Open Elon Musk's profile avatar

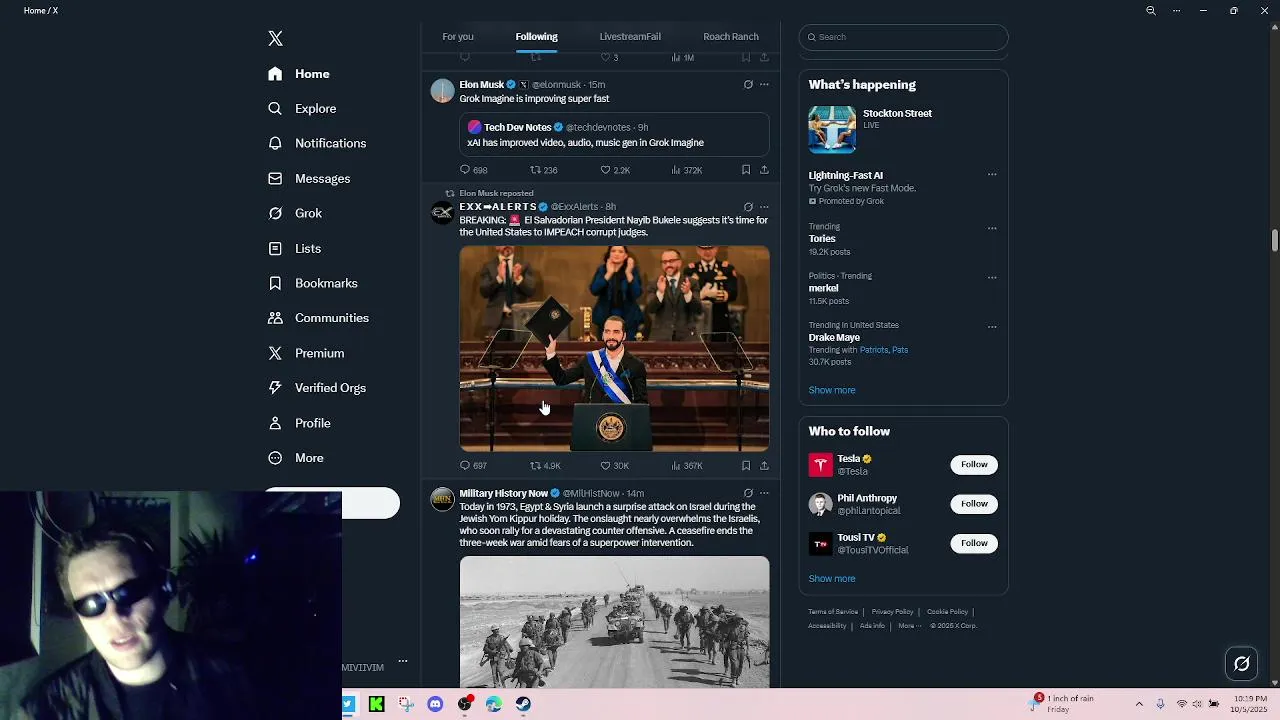point(442,91)
